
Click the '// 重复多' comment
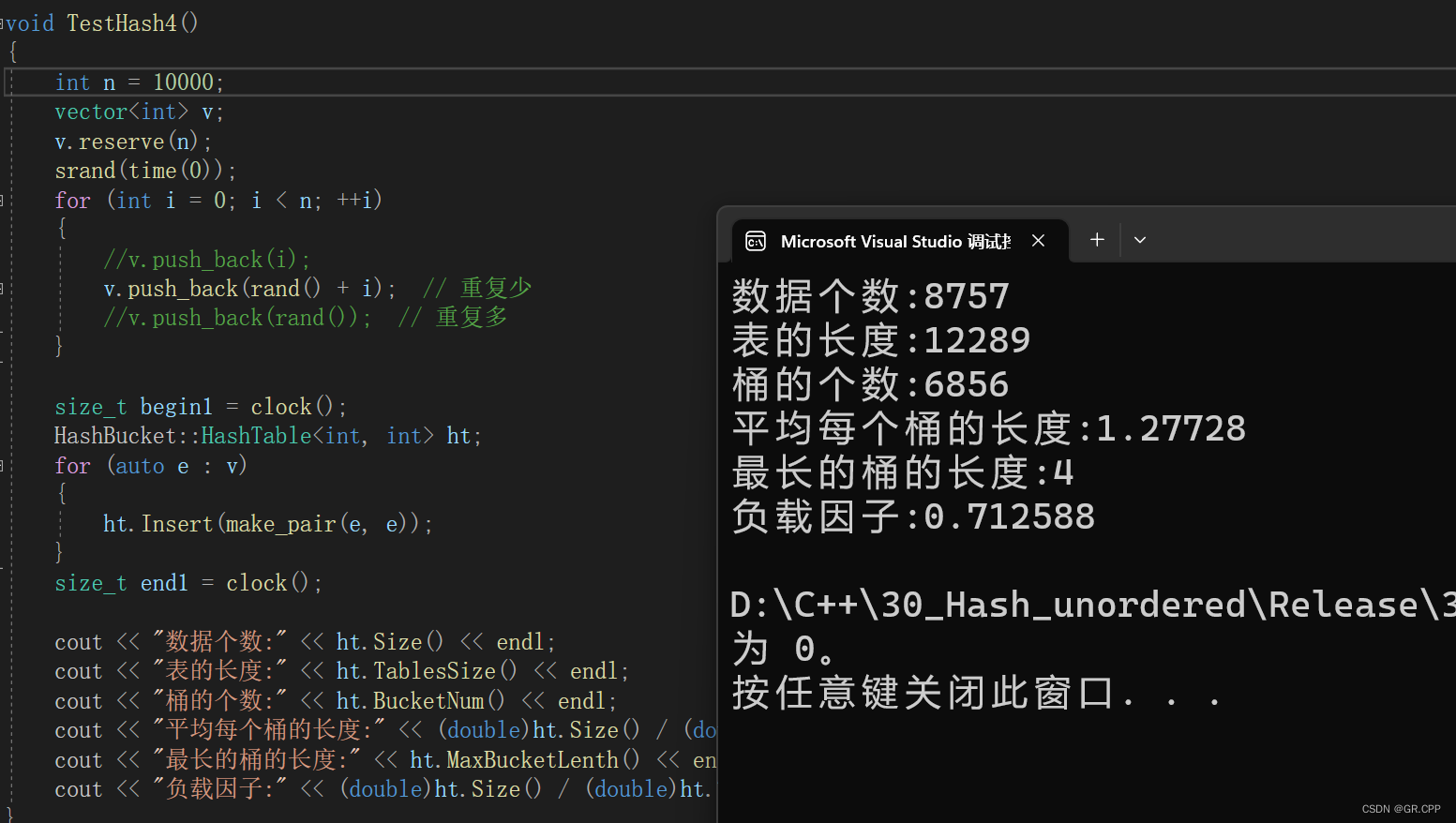[x=453, y=318]
